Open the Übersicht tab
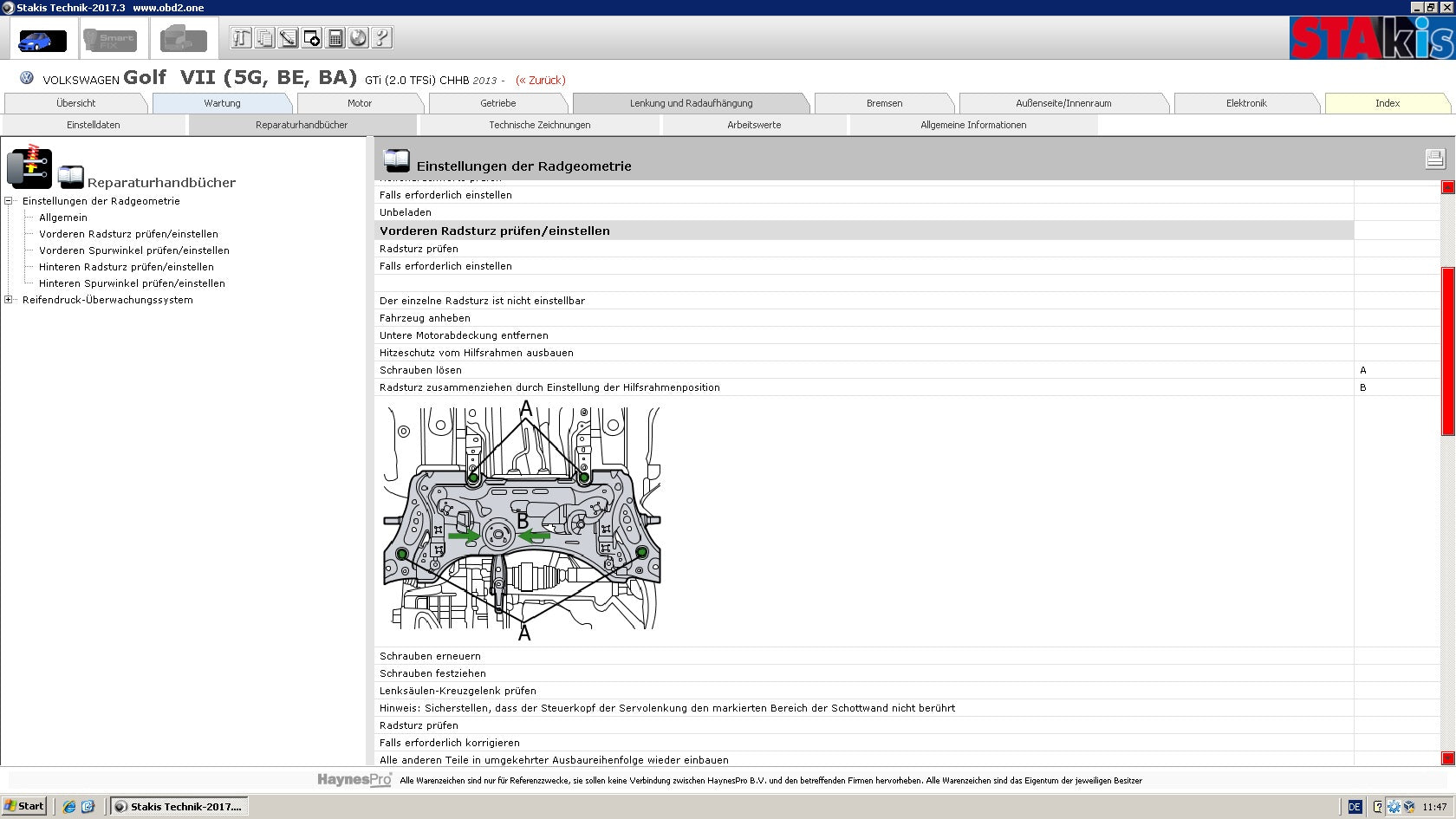The height and width of the screenshot is (819, 1456). [76, 103]
